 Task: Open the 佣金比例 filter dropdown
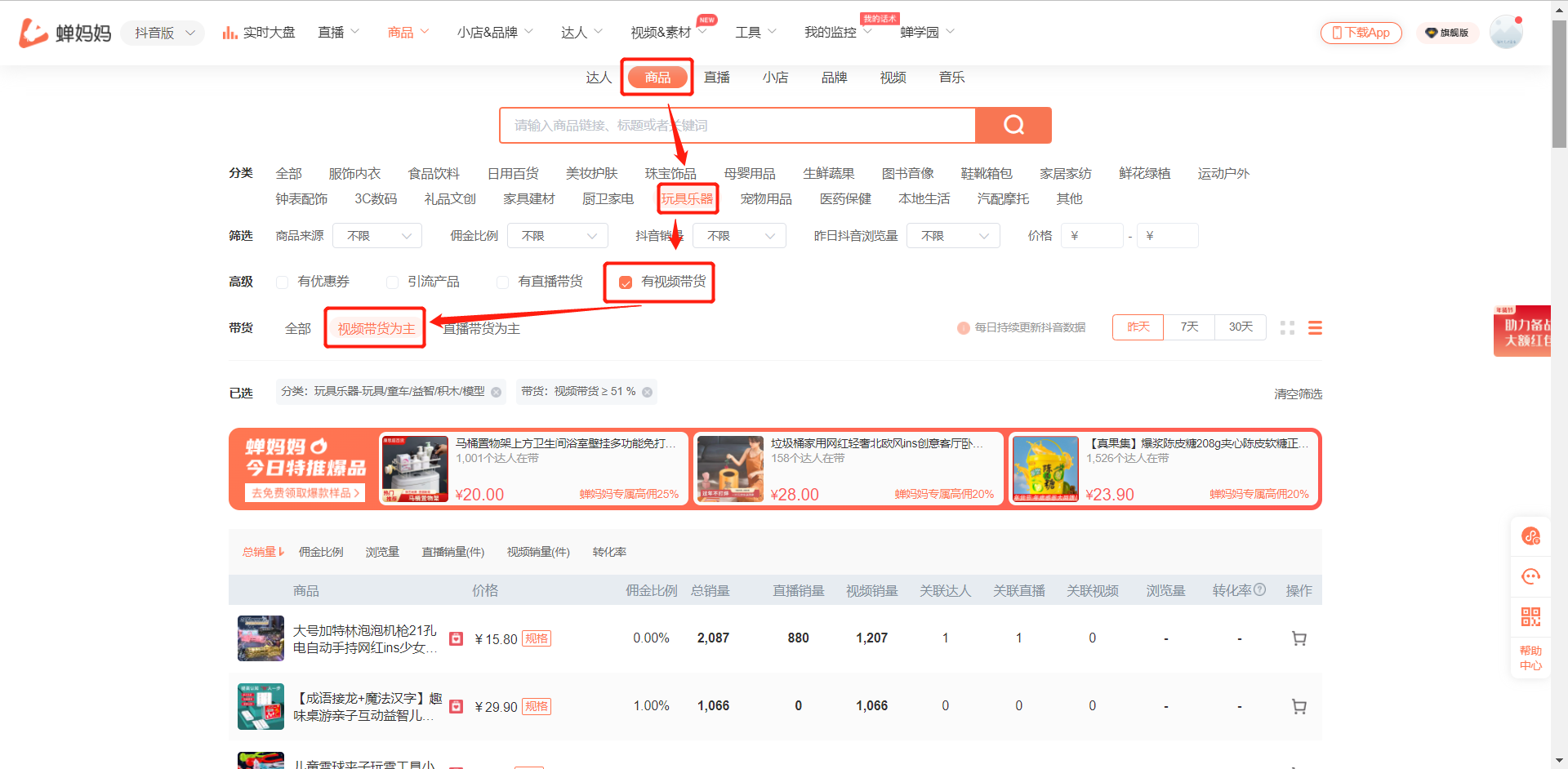click(x=558, y=235)
